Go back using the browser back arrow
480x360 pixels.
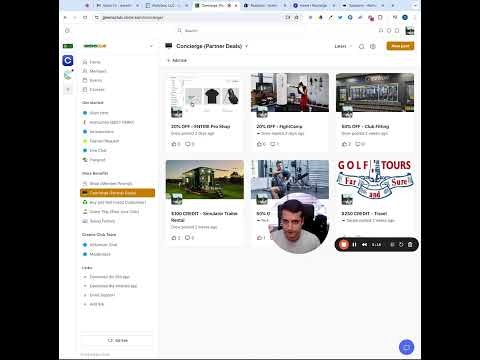click(x=66, y=17)
